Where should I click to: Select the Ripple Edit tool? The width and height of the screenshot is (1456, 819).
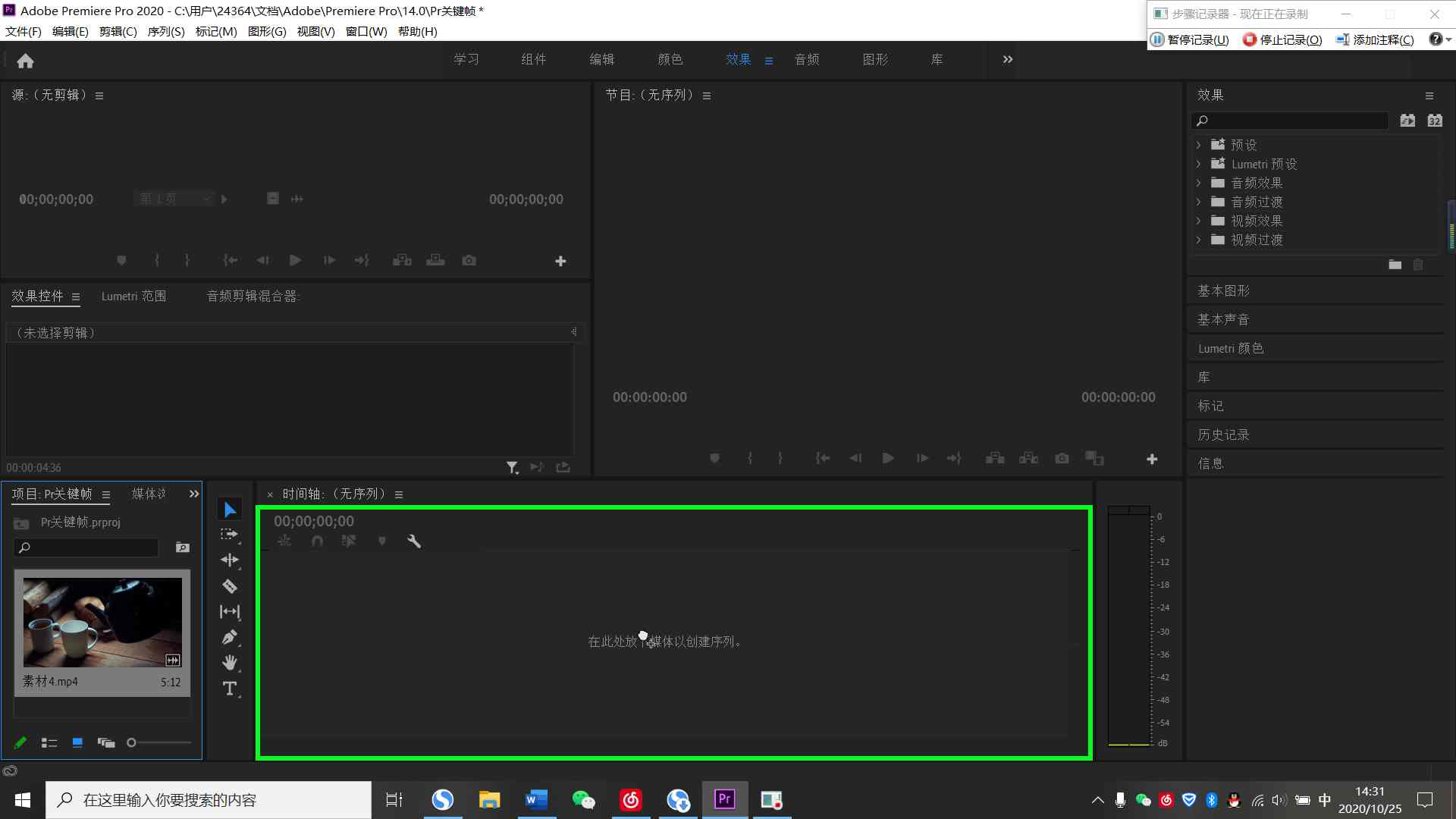[230, 560]
